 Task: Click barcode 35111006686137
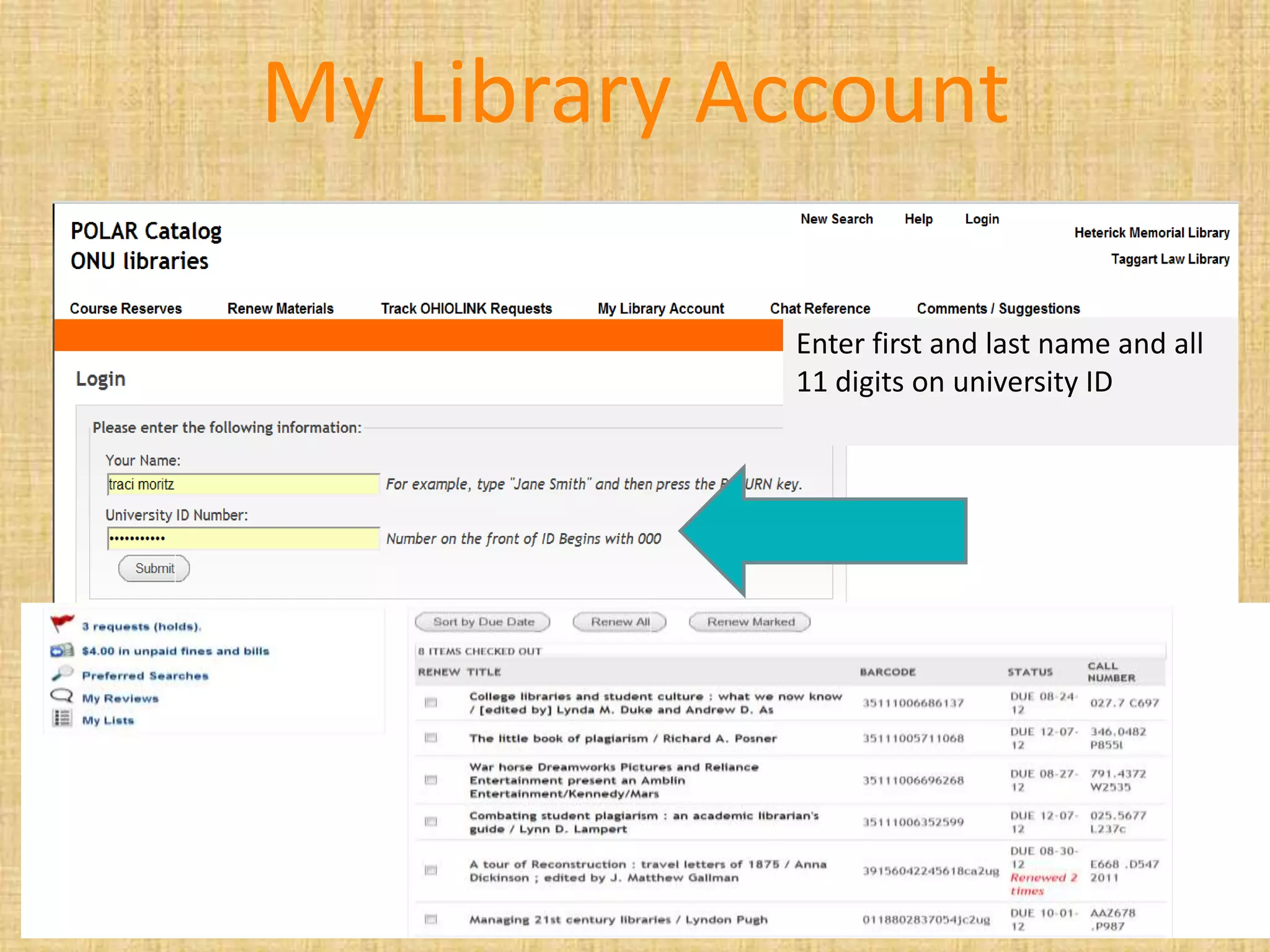[913, 703]
